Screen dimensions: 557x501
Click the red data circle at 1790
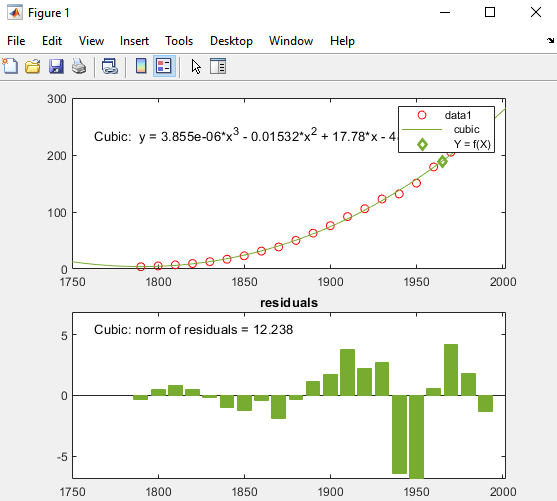(x=141, y=266)
